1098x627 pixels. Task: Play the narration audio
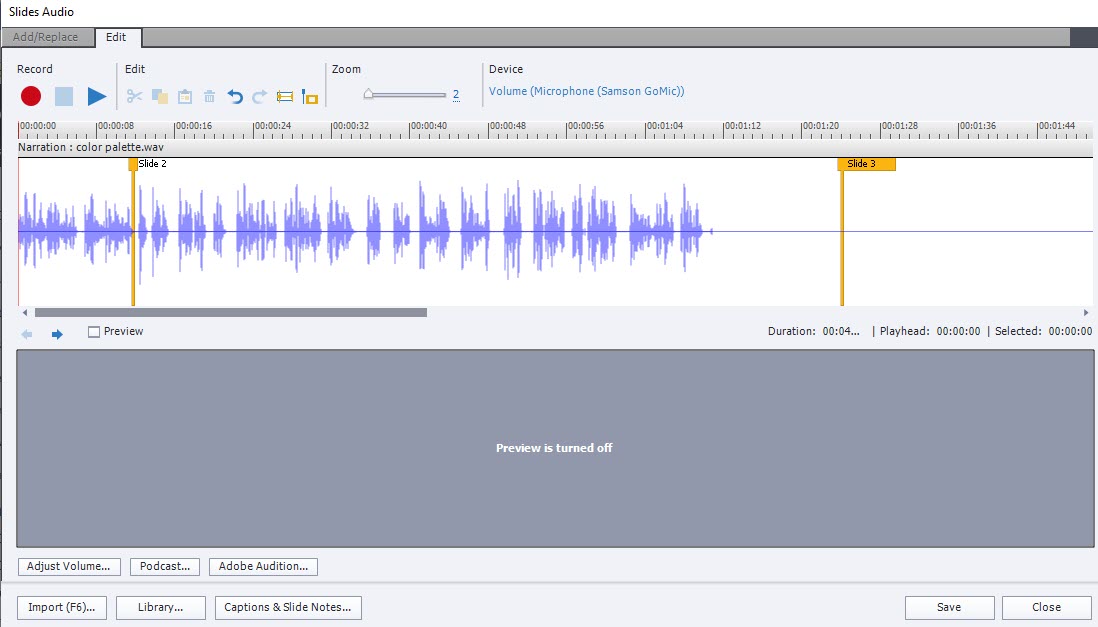tap(96, 96)
